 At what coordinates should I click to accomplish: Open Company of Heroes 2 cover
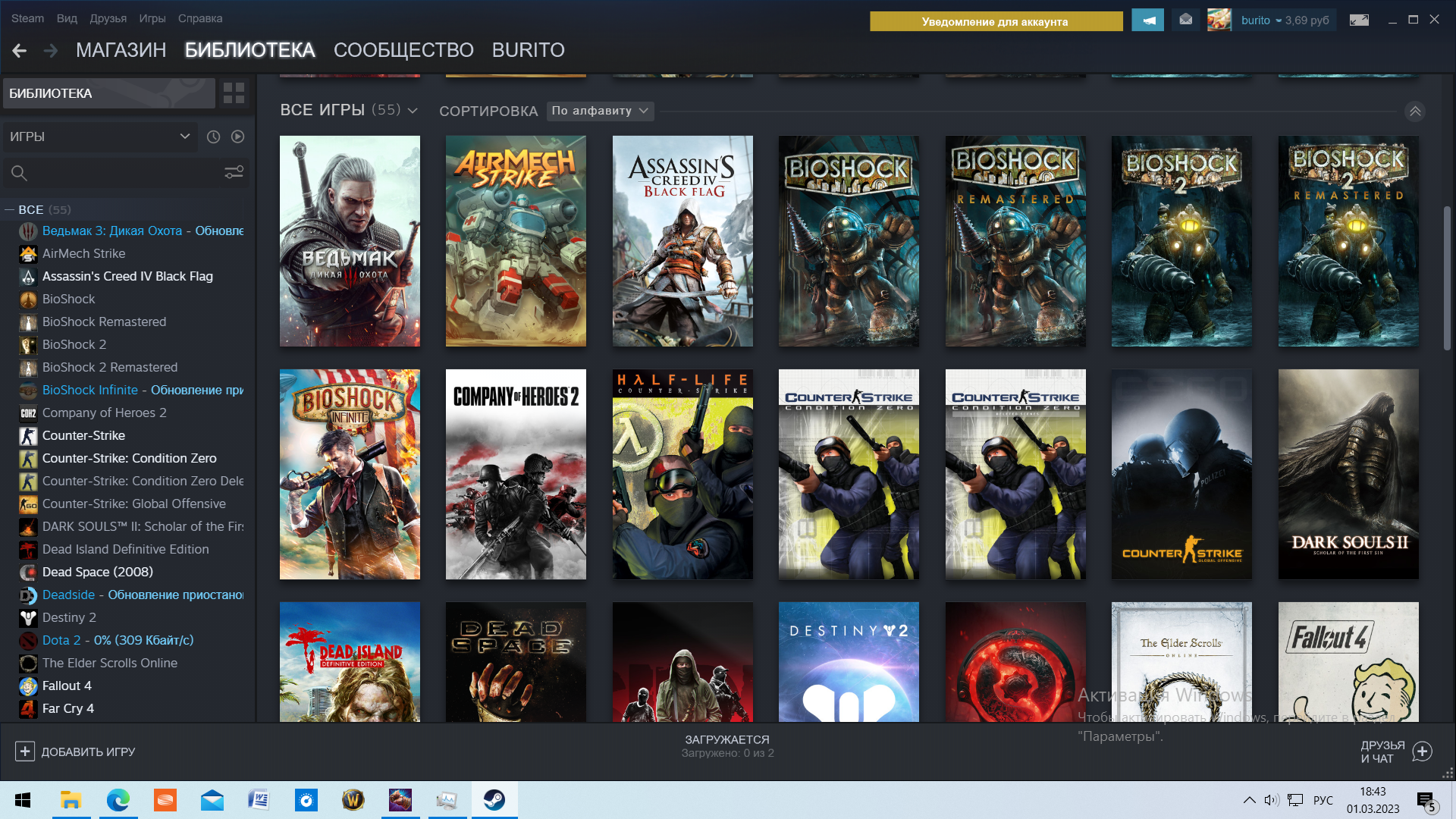click(516, 474)
